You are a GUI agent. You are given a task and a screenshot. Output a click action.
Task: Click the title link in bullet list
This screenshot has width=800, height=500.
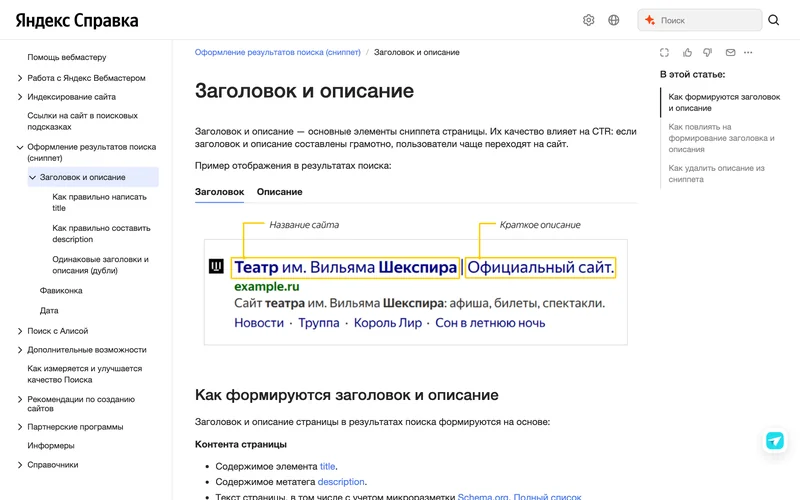click(328, 466)
